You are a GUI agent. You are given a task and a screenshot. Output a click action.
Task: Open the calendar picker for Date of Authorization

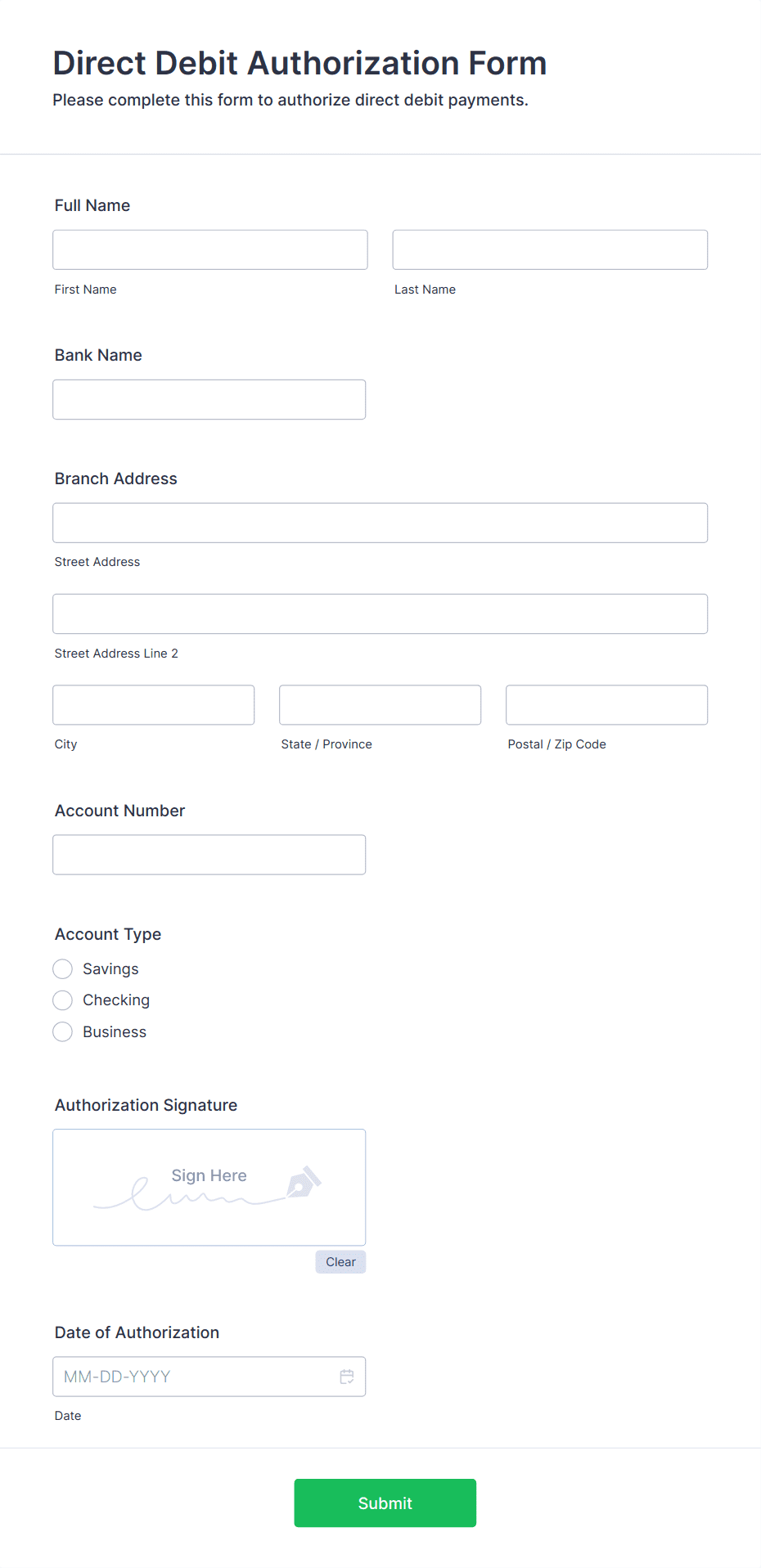tap(346, 1376)
